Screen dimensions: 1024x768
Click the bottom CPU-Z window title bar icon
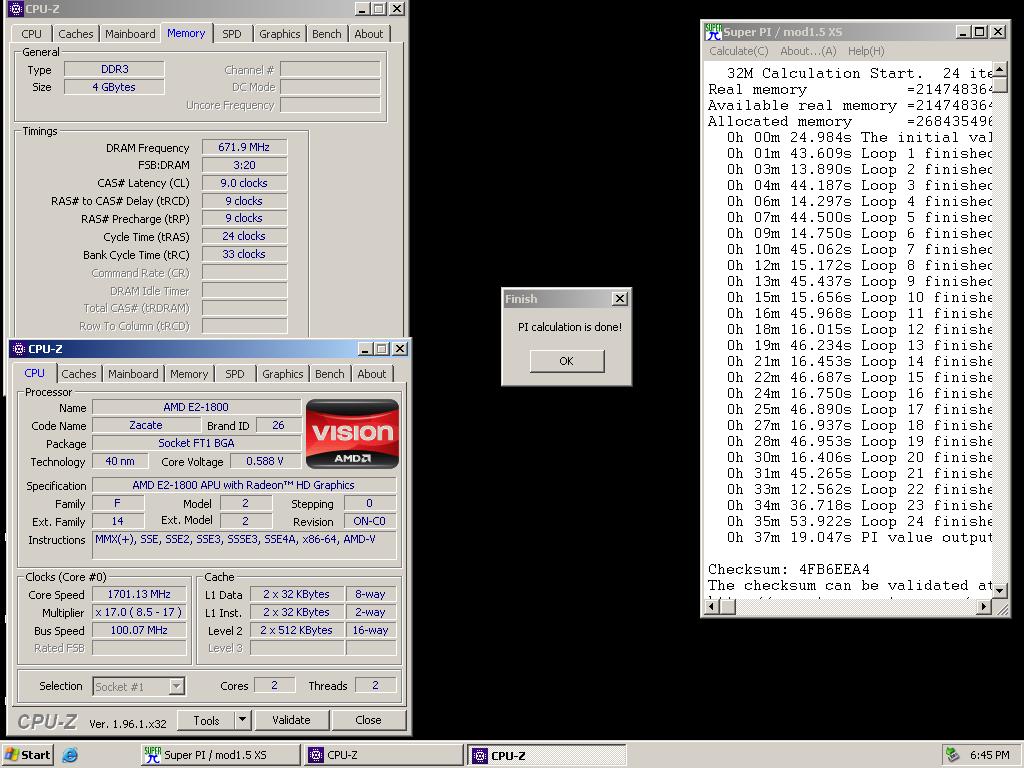[19, 349]
